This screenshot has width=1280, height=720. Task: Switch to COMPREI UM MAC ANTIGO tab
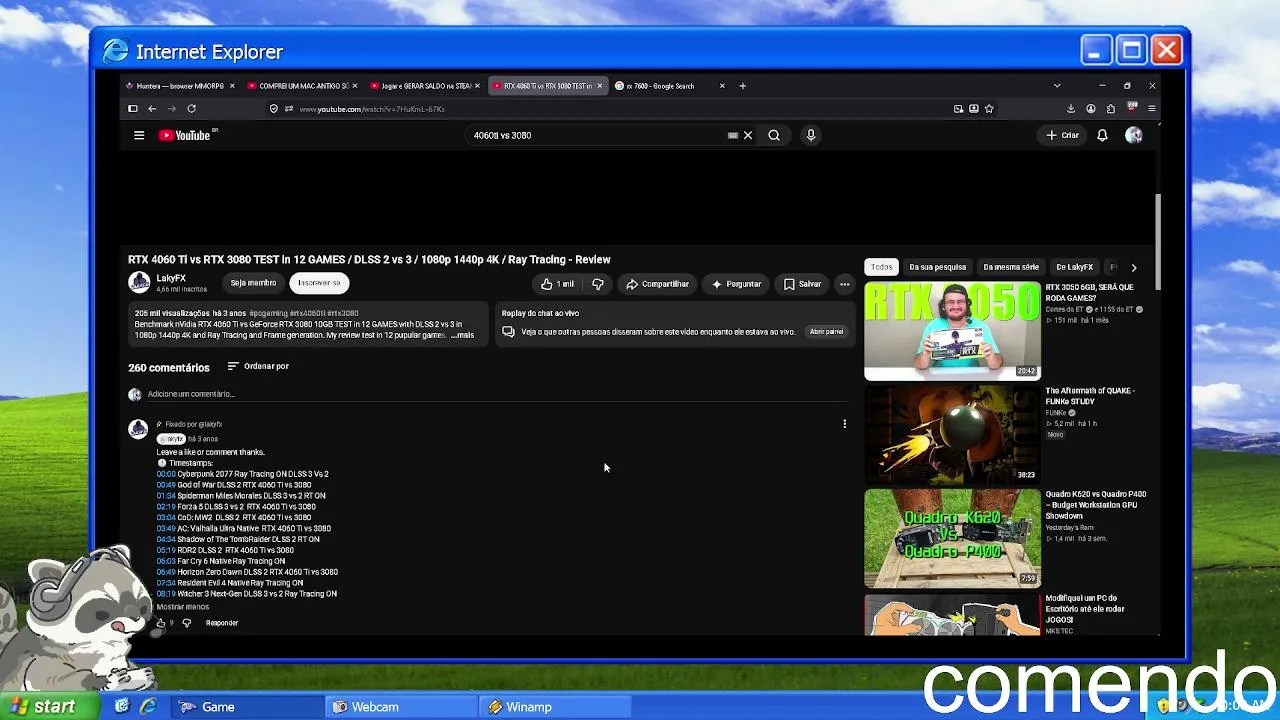303,86
